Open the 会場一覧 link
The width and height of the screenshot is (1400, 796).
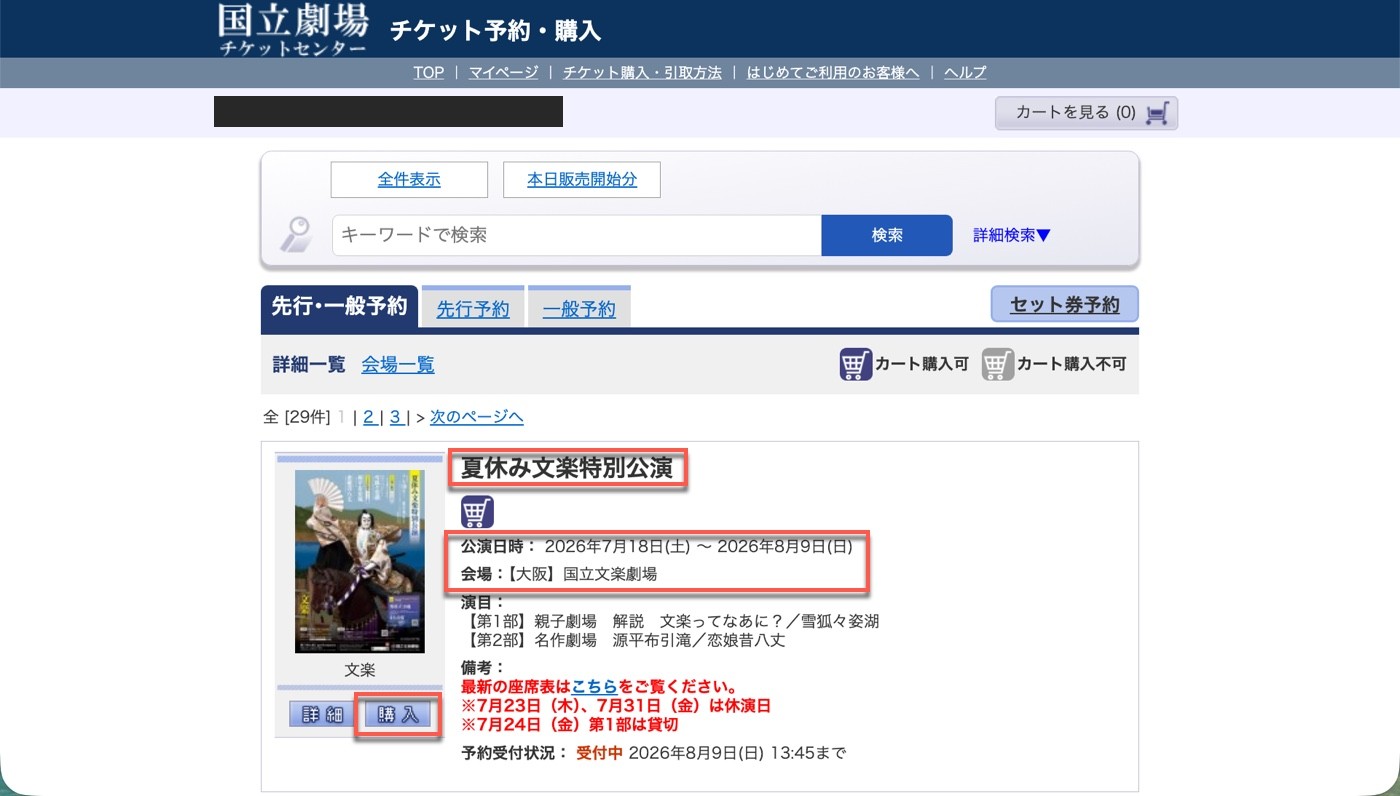click(398, 364)
